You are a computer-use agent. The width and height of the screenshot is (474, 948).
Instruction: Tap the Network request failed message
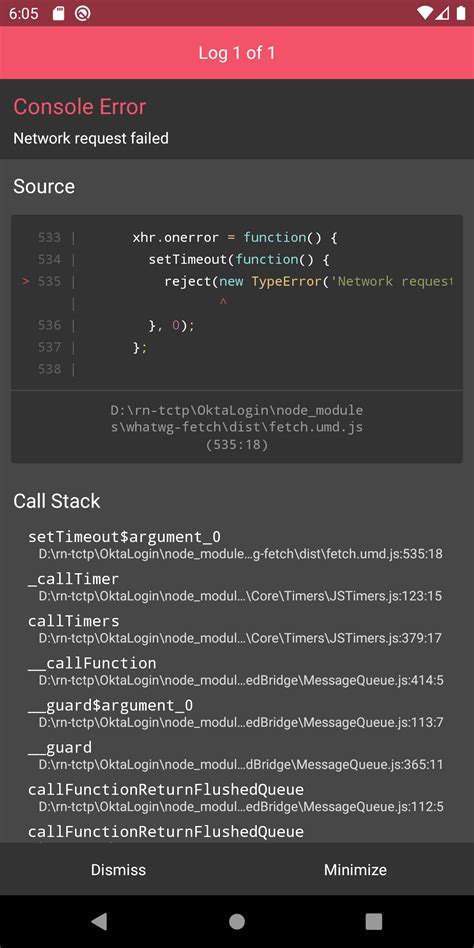coord(91,138)
